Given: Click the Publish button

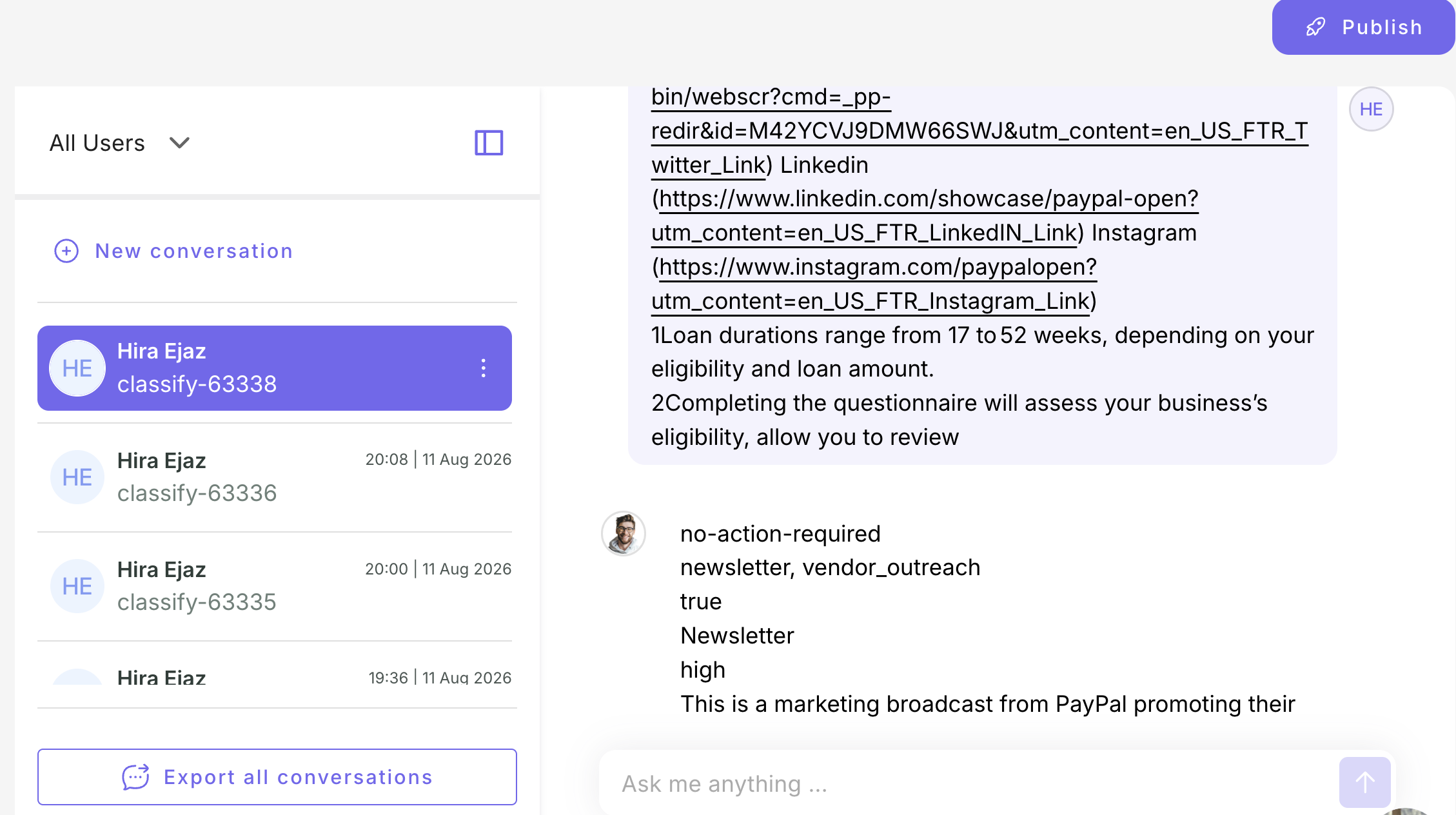Looking at the screenshot, I should (x=1363, y=27).
